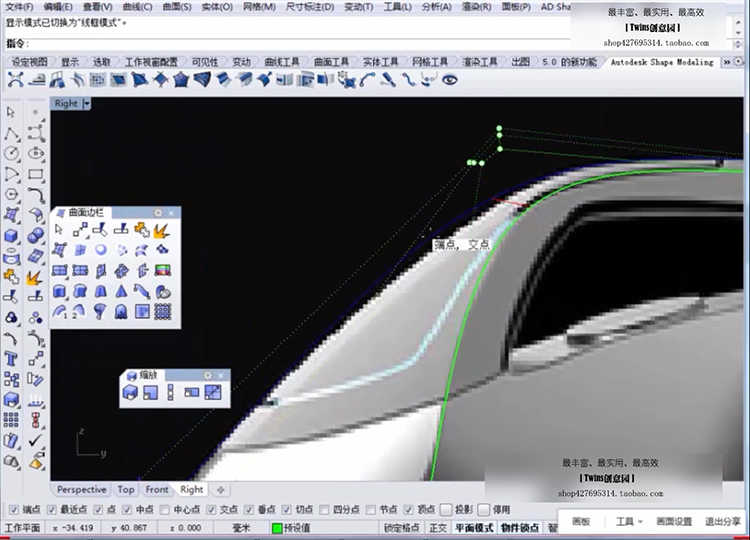This screenshot has height=540, width=750.
Task: Select the Polyline tool in left sidebar
Action: pos(11,134)
